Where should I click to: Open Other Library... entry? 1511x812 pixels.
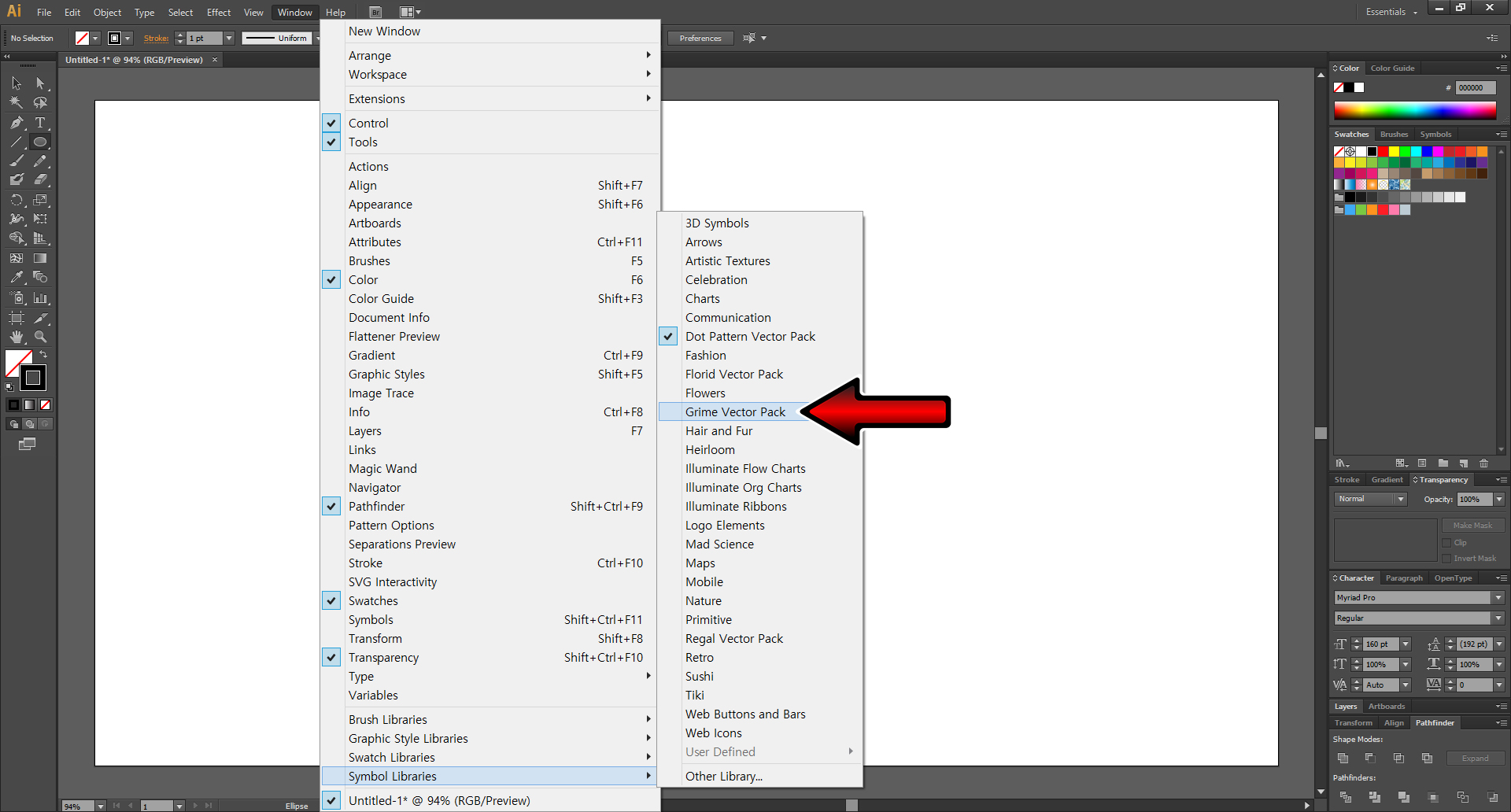(x=760, y=776)
